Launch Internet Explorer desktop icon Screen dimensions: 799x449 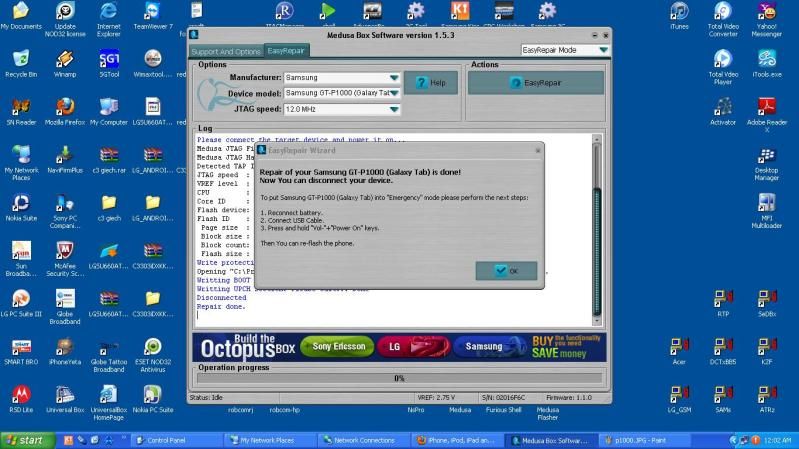click(x=109, y=19)
